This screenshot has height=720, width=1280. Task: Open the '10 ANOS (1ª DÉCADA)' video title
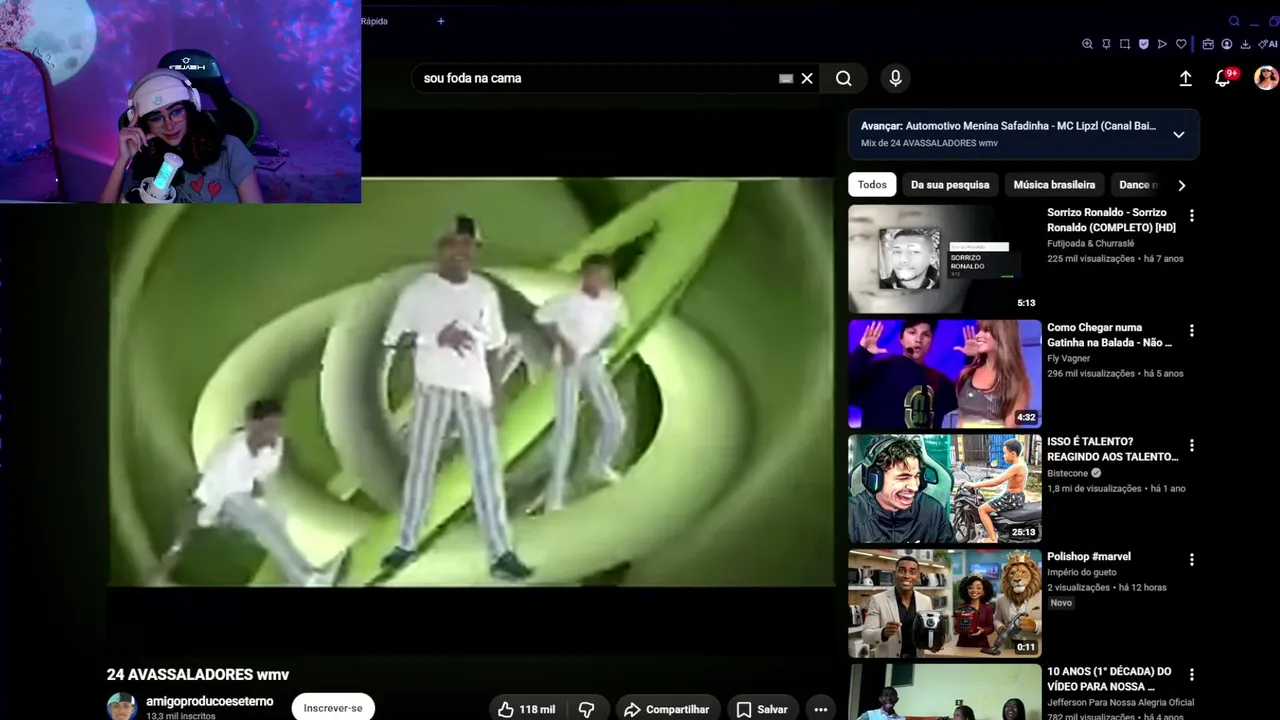tap(1109, 679)
